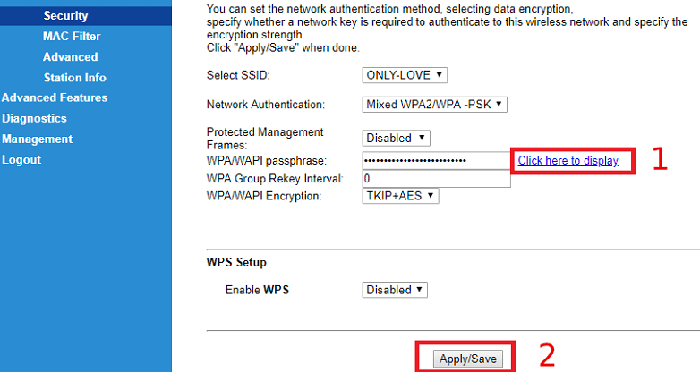Open the Station Info page
The height and width of the screenshot is (372, 700).
coord(75,77)
